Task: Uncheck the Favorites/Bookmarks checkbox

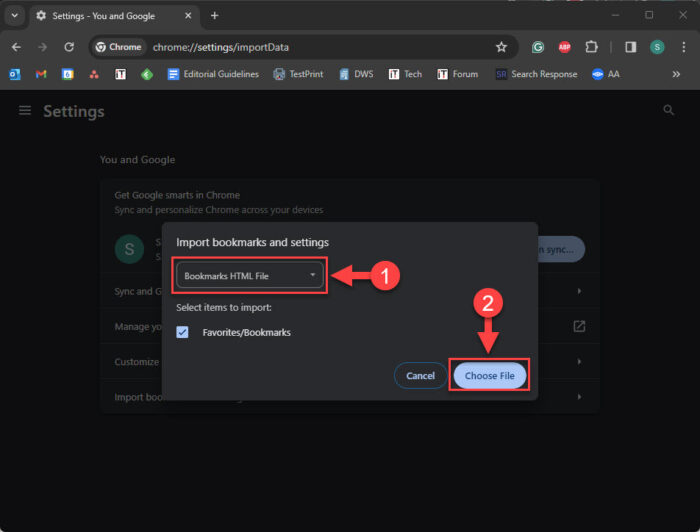Action: 182,332
